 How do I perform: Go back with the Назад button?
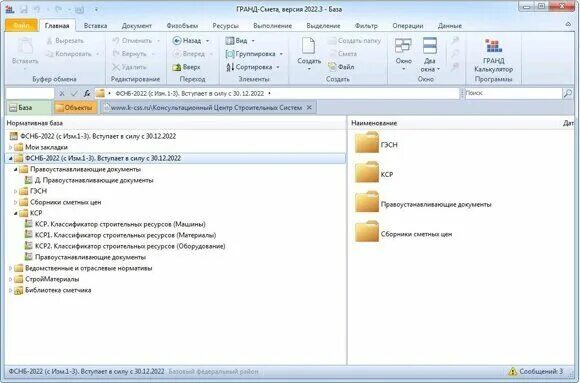187,41
